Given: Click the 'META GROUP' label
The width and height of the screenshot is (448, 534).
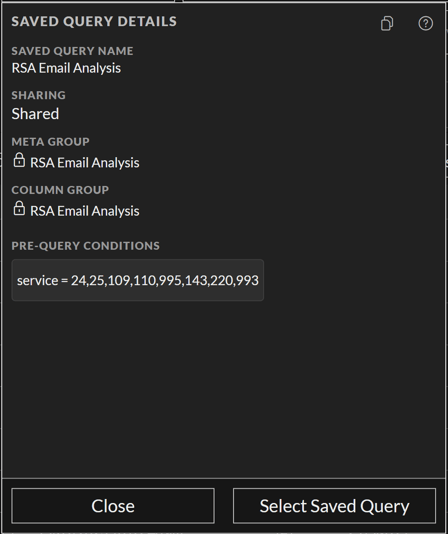Looking at the screenshot, I should (50, 142).
